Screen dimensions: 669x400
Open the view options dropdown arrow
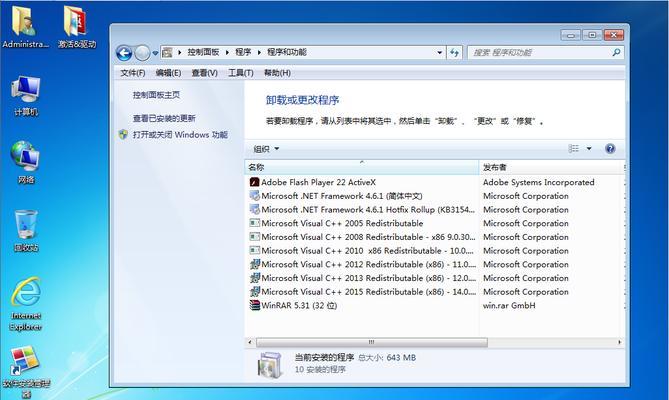[x=589, y=148]
